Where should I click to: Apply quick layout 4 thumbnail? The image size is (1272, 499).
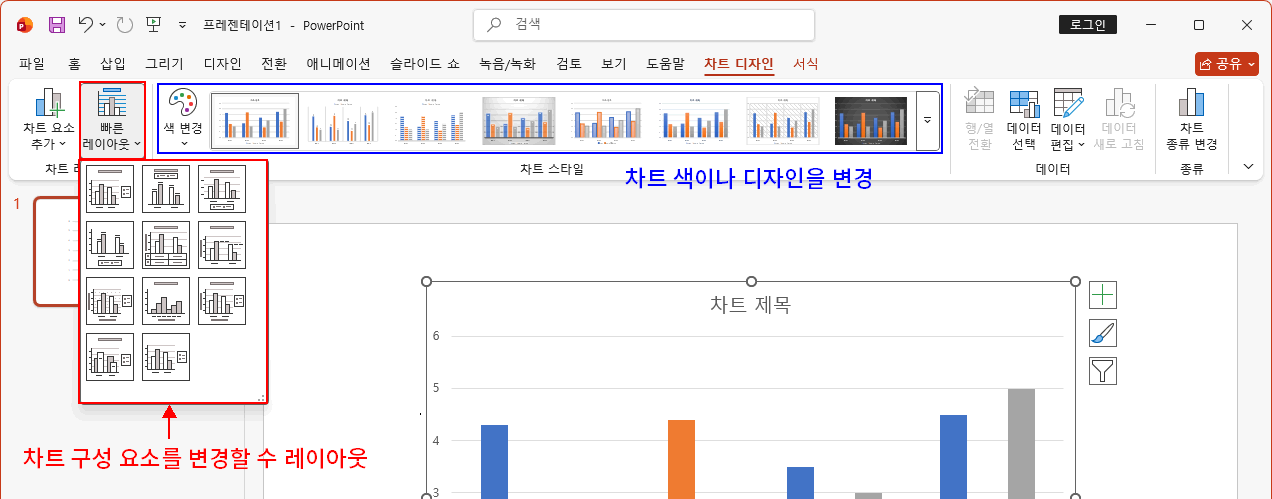(x=110, y=245)
